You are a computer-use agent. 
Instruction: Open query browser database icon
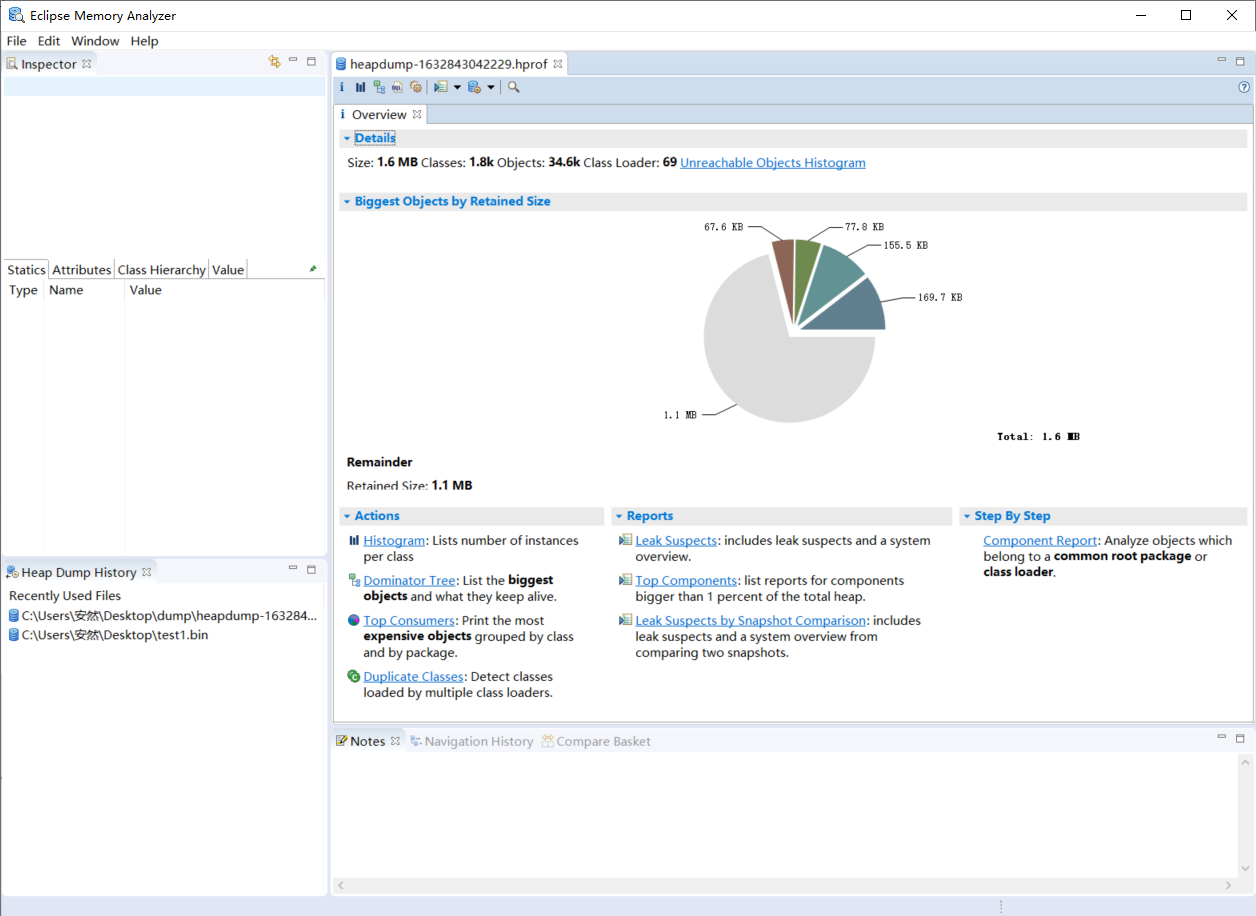click(474, 87)
